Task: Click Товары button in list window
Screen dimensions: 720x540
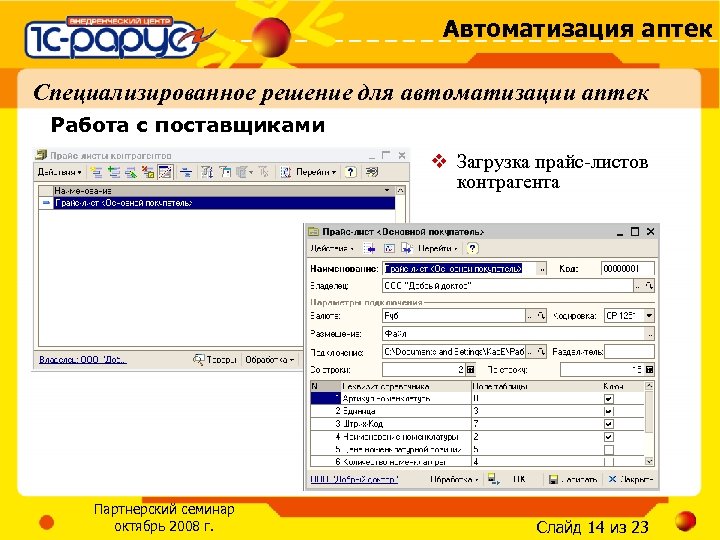Action: click(215, 360)
